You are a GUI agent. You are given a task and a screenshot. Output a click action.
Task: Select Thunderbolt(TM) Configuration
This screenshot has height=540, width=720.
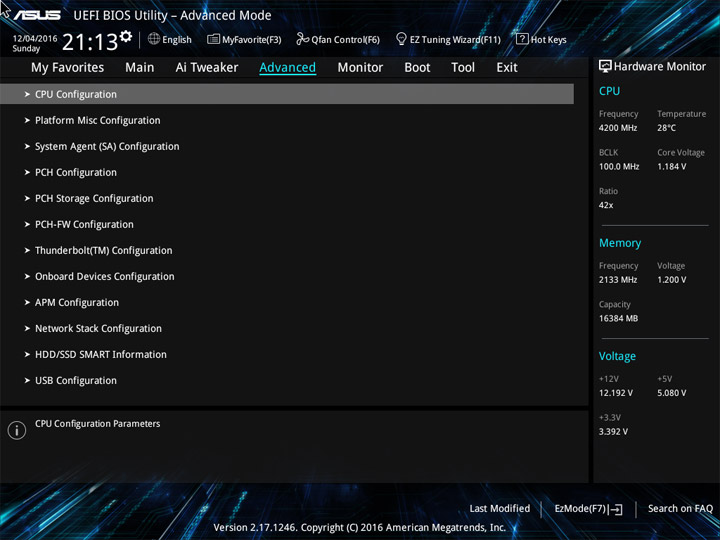104,250
